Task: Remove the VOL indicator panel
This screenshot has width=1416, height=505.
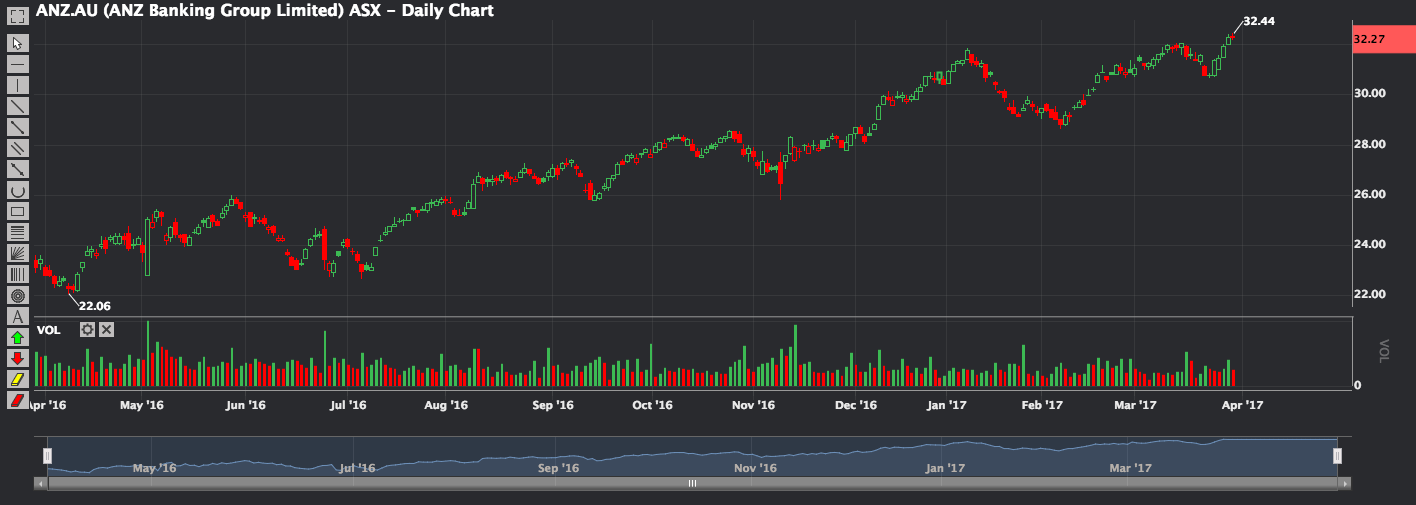Action: (107, 329)
